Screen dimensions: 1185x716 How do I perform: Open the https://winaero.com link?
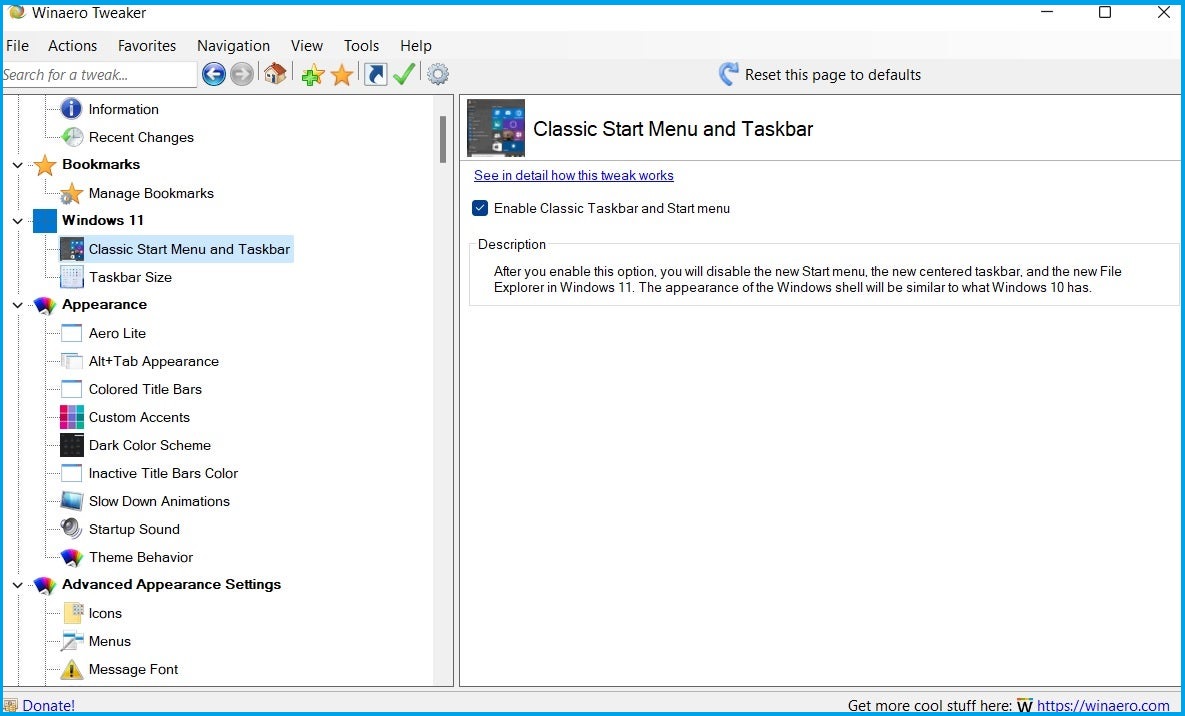click(x=1103, y=705)
